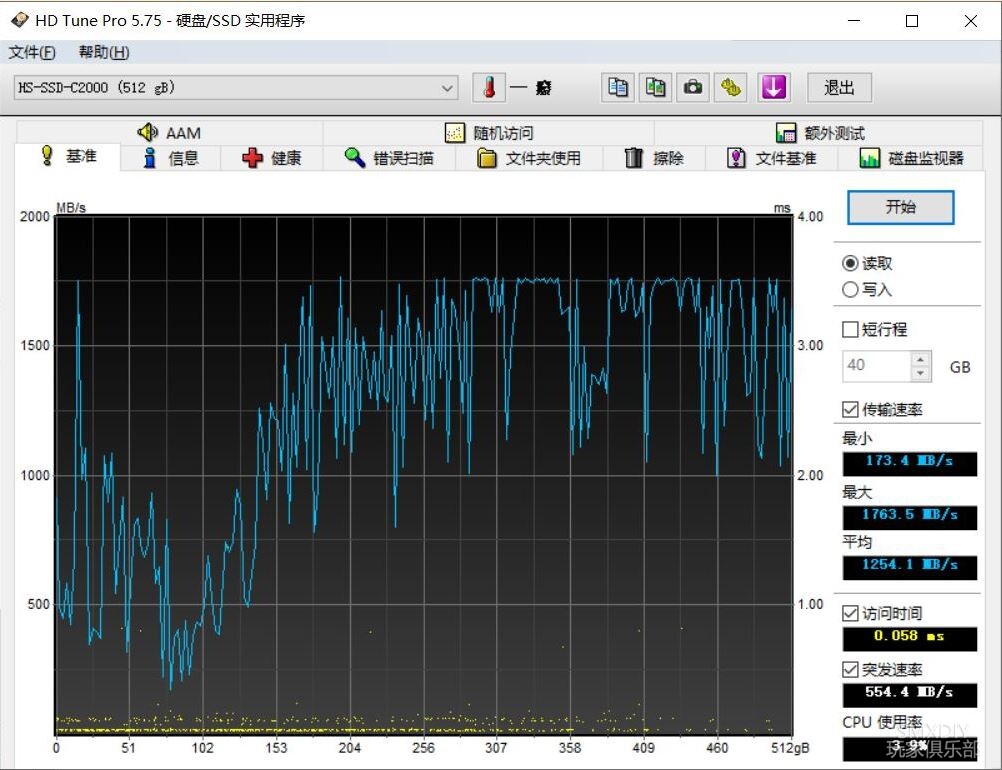The width and height of the screenshot is (1002, 770).
Task: Decrease short stroke GB value
Action: point(920,373)
